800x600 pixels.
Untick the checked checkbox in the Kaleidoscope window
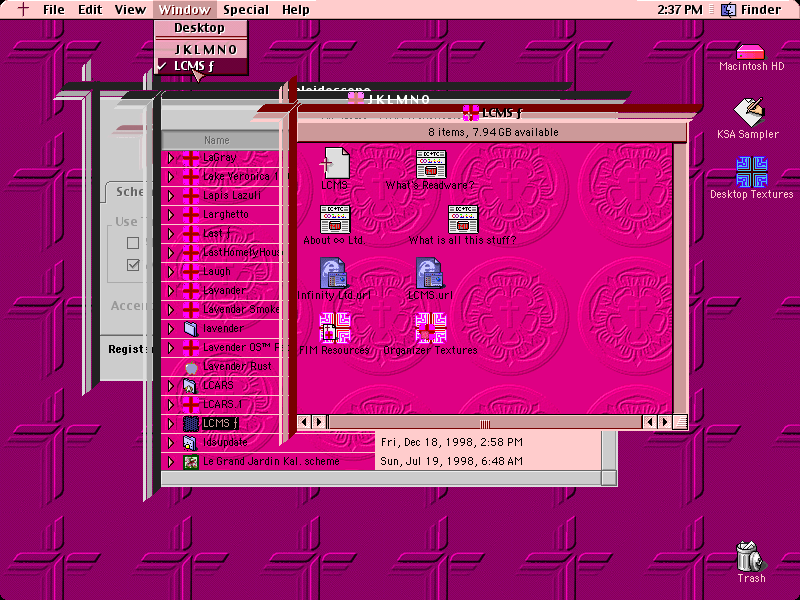click(133, 265)
